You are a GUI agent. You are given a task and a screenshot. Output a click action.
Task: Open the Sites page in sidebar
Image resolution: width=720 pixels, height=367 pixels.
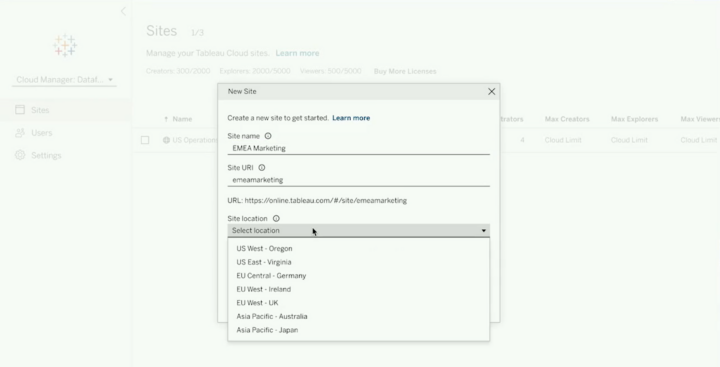click(66, 110)
